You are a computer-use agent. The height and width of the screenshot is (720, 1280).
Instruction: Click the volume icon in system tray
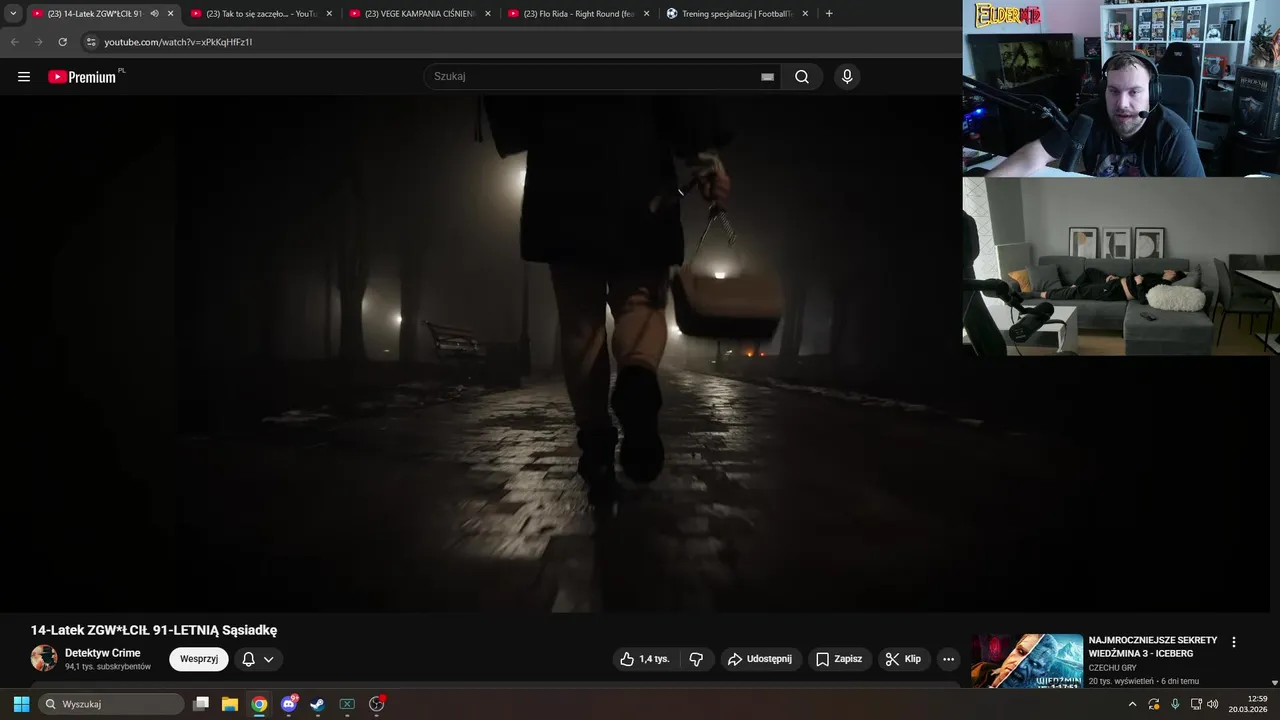click(1213, 704)
